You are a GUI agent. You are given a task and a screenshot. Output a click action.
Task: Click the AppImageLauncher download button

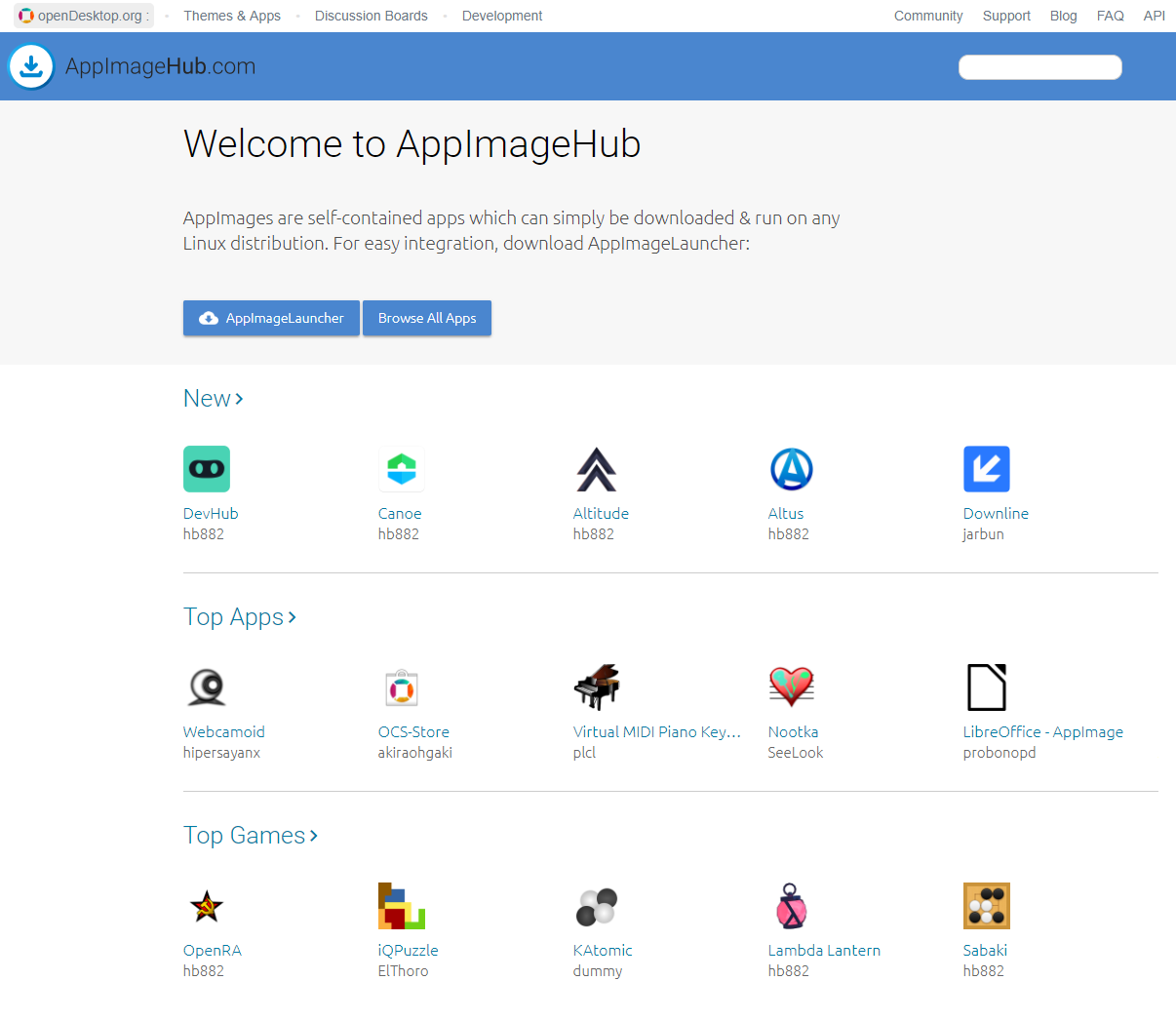coord(271,318)
